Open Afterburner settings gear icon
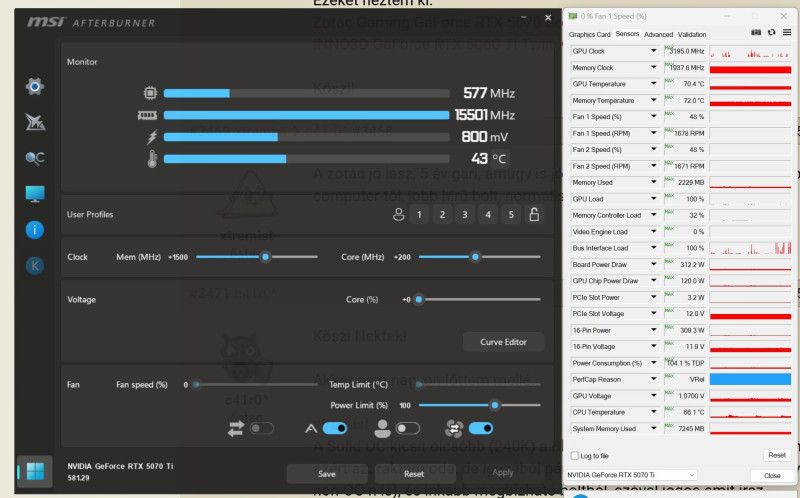The height and width of the screenshot is (498, 800). [x=35, y=86]
